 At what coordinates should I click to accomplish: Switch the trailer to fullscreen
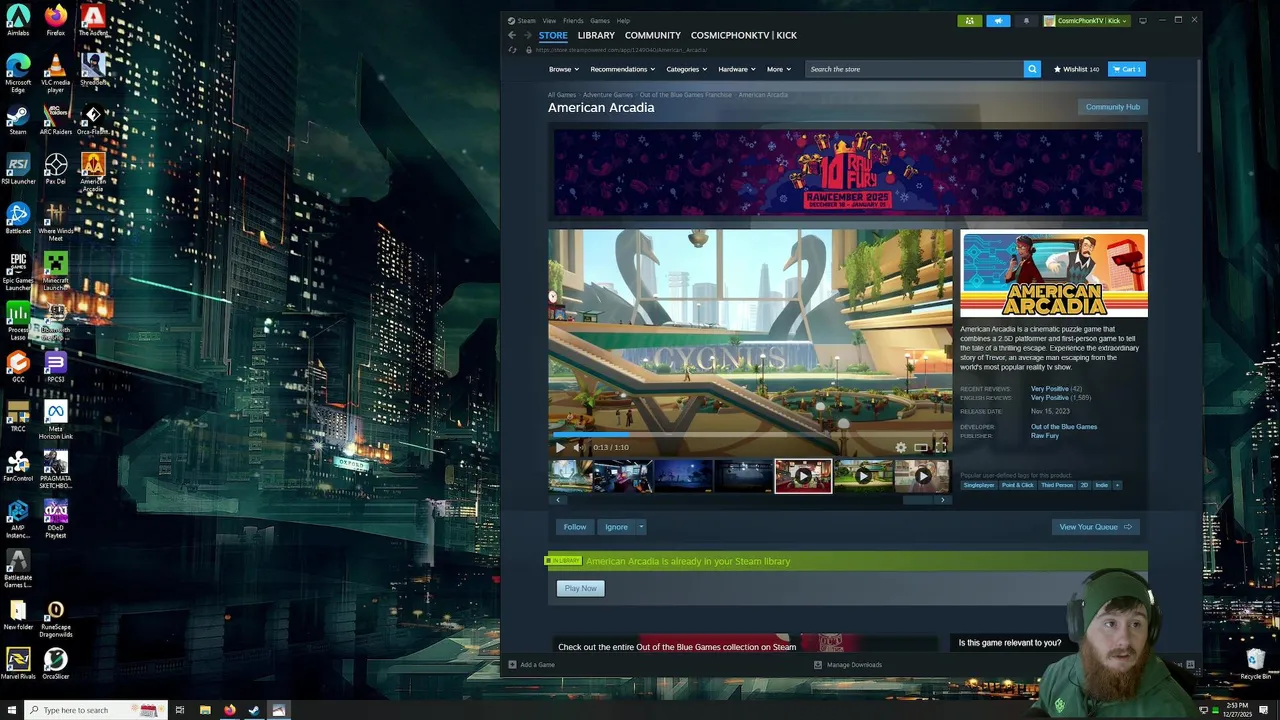tap(940, 447)
